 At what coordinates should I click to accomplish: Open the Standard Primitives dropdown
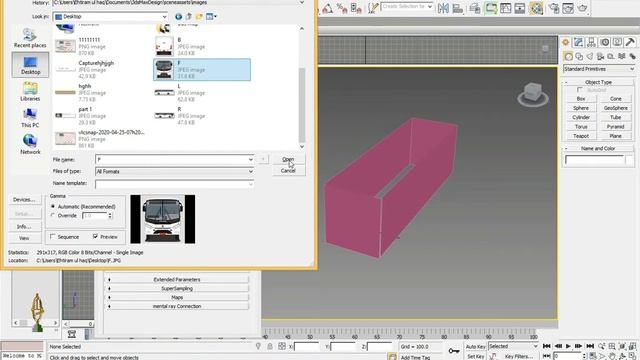[x=599, y=69]
